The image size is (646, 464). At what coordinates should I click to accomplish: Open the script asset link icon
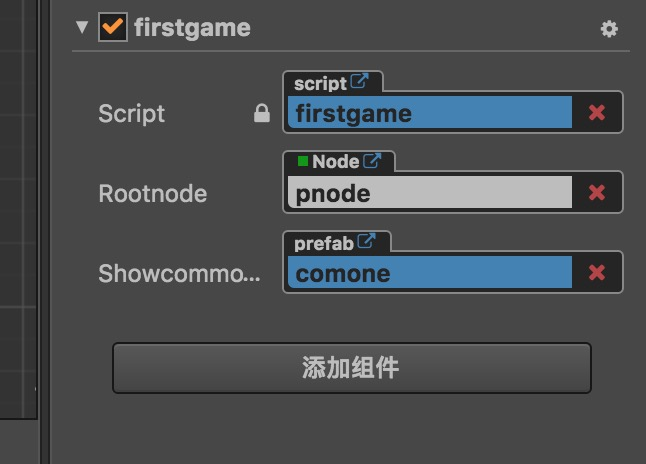coord(359,83)
